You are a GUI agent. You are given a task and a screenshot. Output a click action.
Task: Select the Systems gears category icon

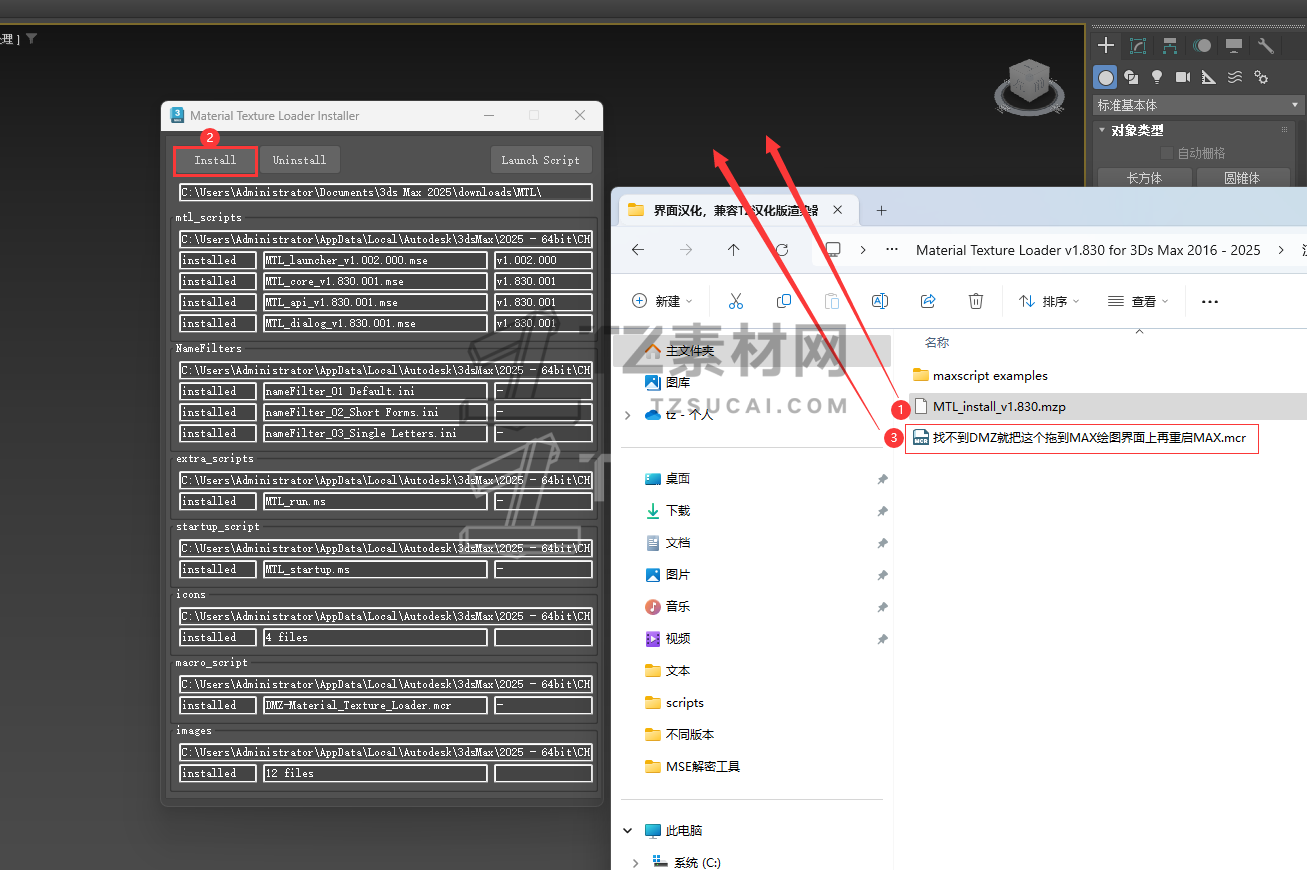[x=1261, y=77]
